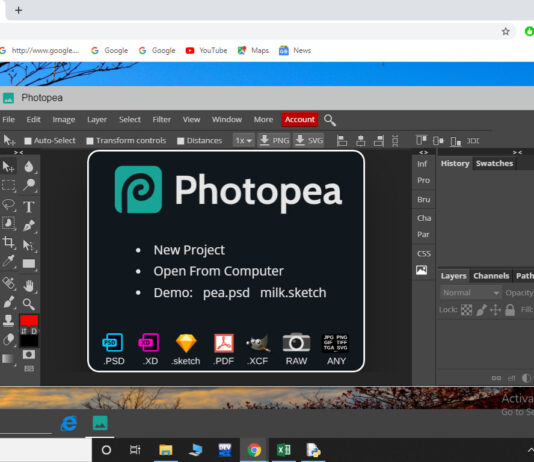The height and width of the screenshot is (462, 534).
Task: Select the Gradient tool
Action: pyautogui.click(x=8, y=359)
